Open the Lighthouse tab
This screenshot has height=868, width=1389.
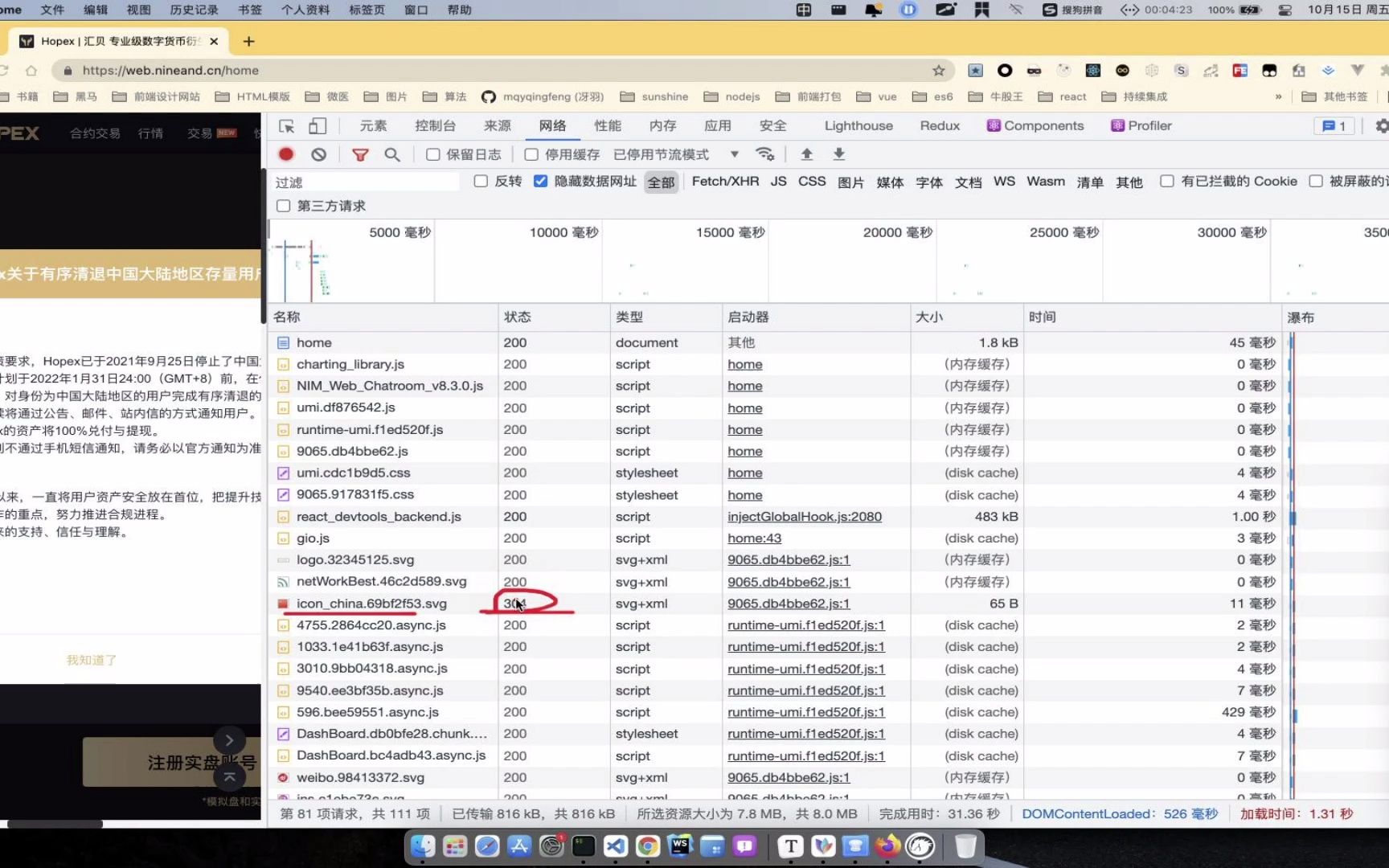pos(858,126)
